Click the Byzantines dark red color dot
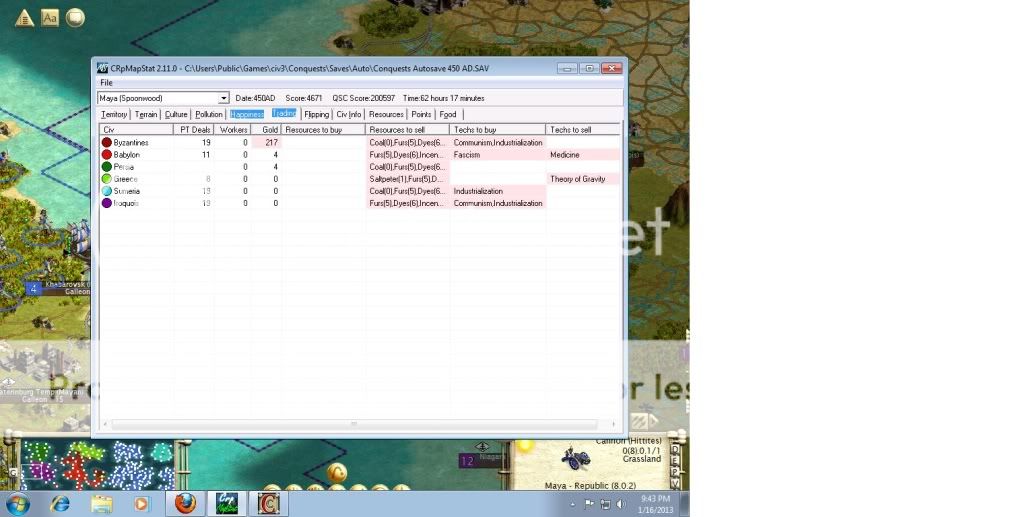This screenshot has height=517, width=1023. (x=107, y=142)
